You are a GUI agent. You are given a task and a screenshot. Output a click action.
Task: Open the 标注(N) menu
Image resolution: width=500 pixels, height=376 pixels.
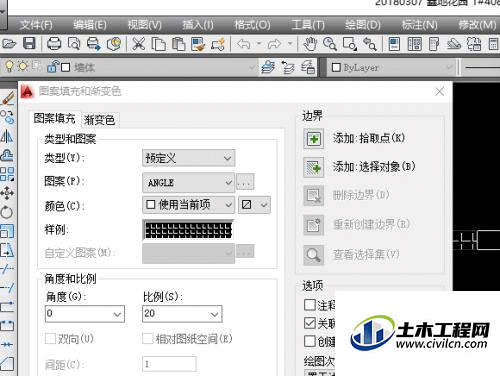coord(419,25)
